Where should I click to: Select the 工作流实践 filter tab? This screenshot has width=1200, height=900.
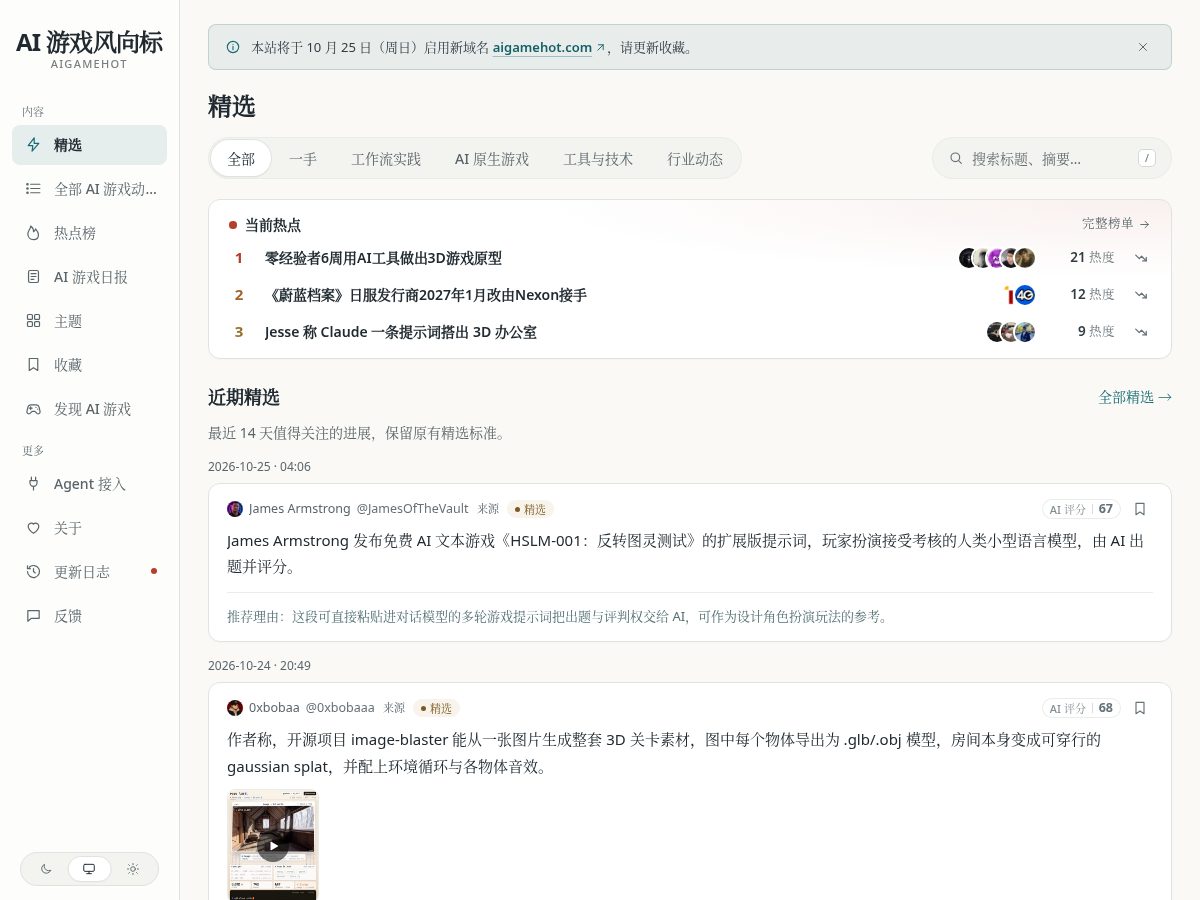386,158
